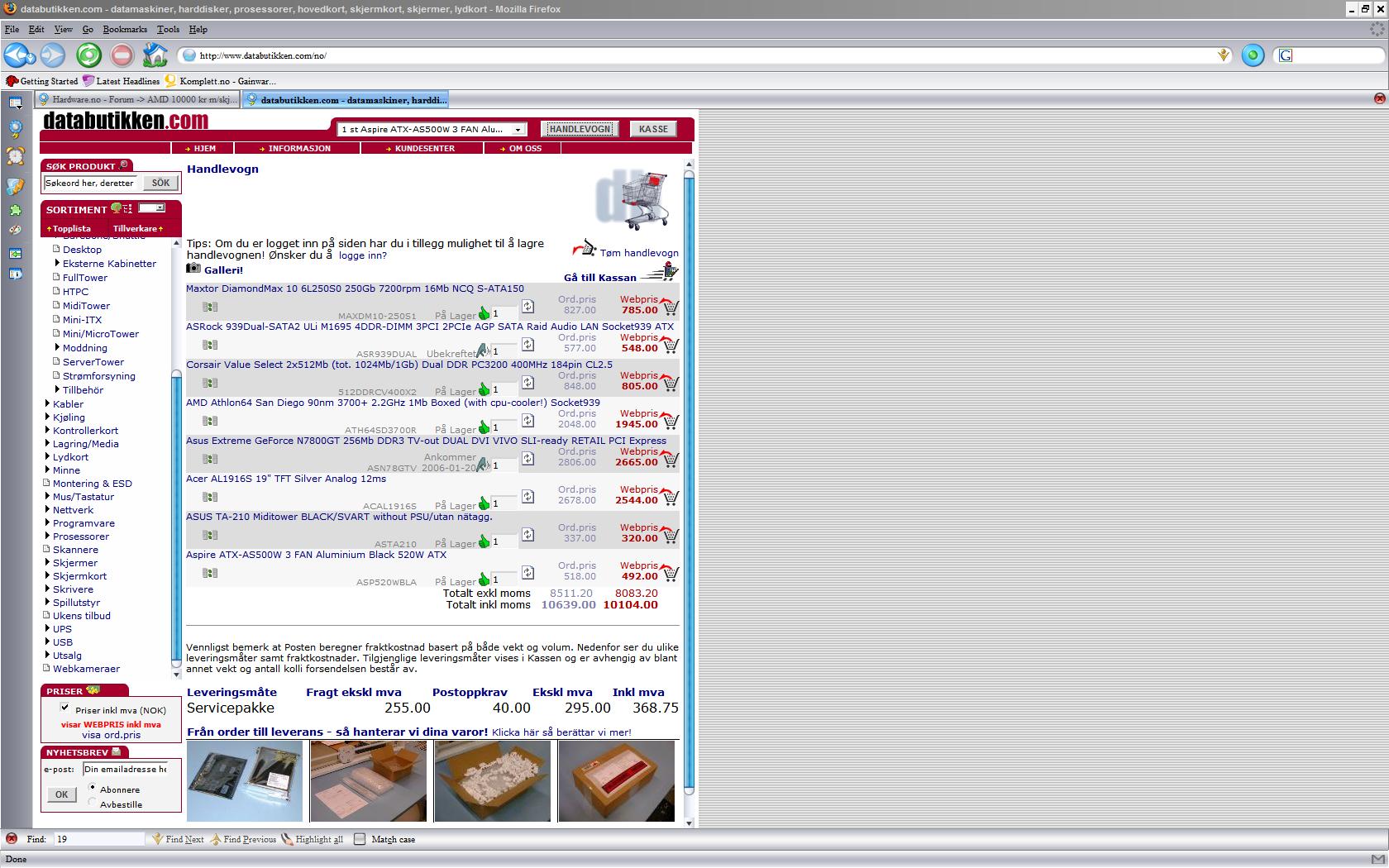Click the Tøm handlevogn link

(639, 253)
